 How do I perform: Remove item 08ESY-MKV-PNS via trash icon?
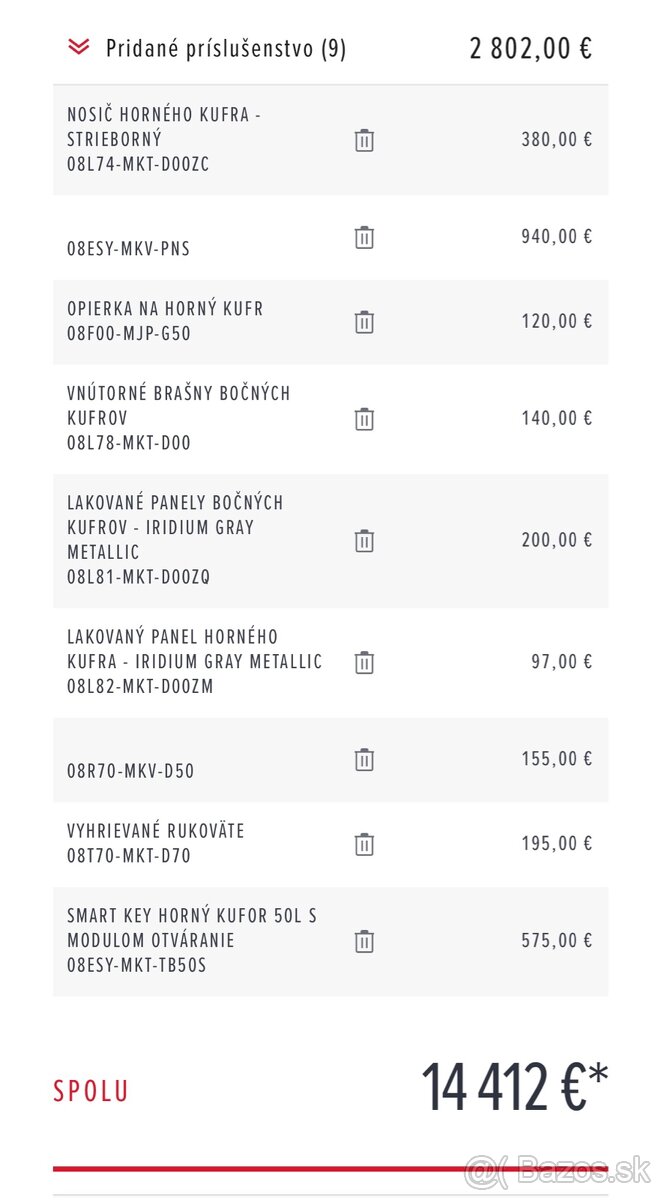click(364, 237)
